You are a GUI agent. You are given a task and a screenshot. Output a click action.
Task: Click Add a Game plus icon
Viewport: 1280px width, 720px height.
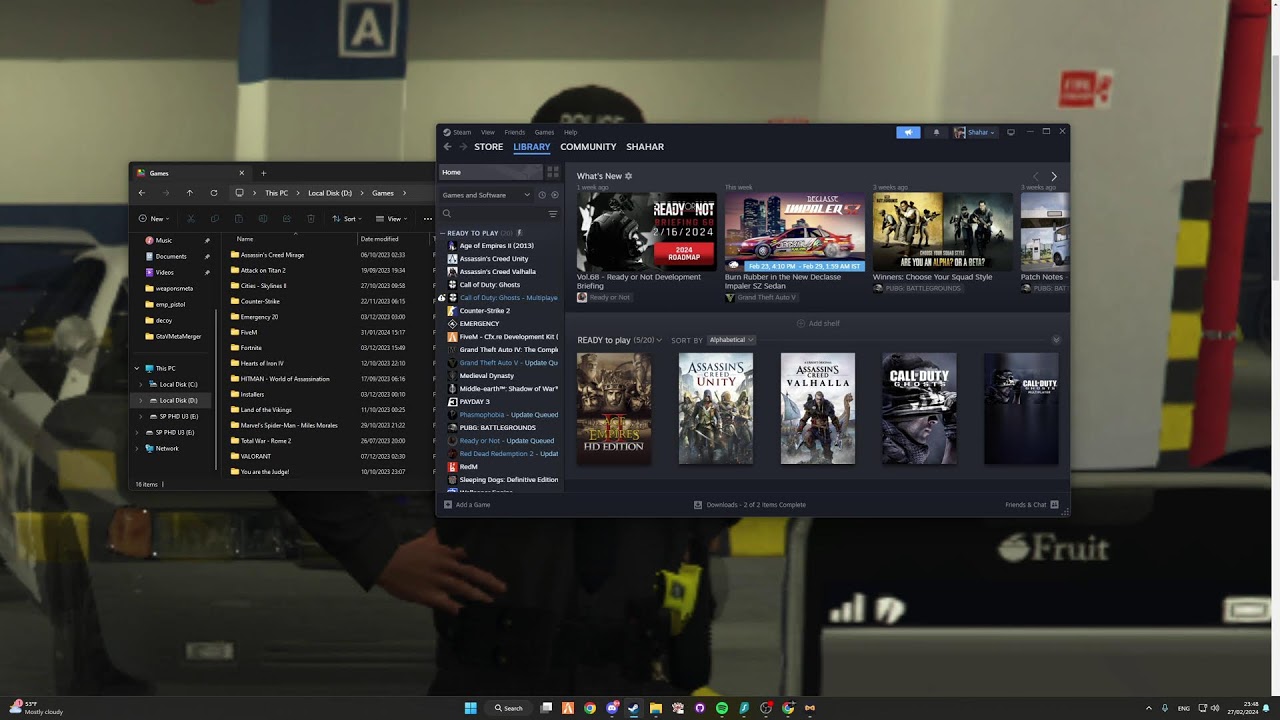448,505
